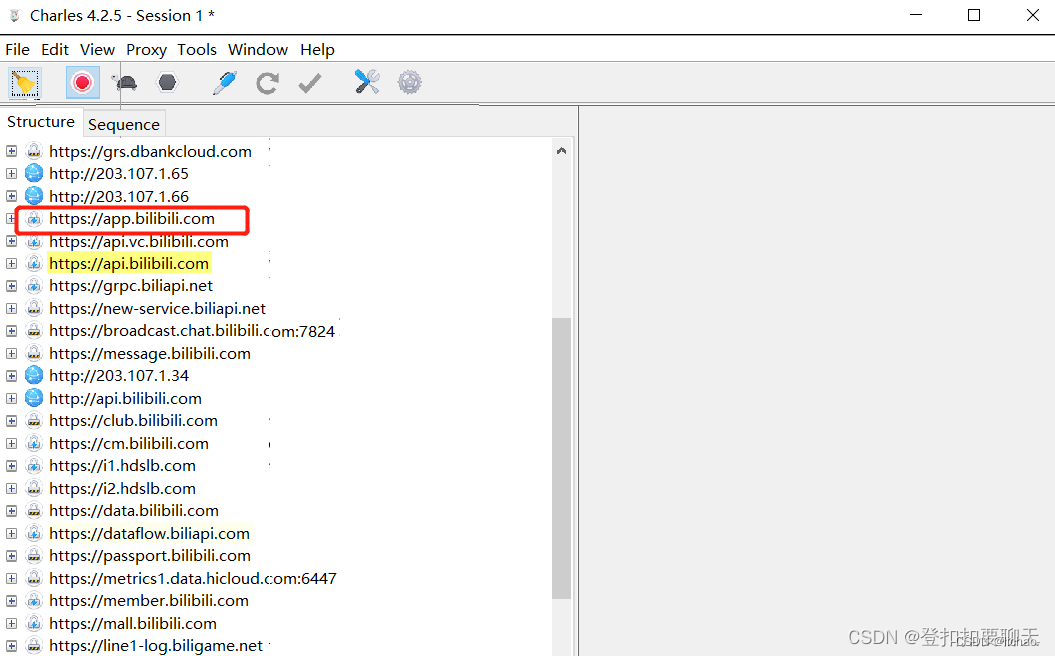Viewport: 1055px width, 656px height.
Task: Expand the club.bilibili.com node
Action: tap(11, 421)
